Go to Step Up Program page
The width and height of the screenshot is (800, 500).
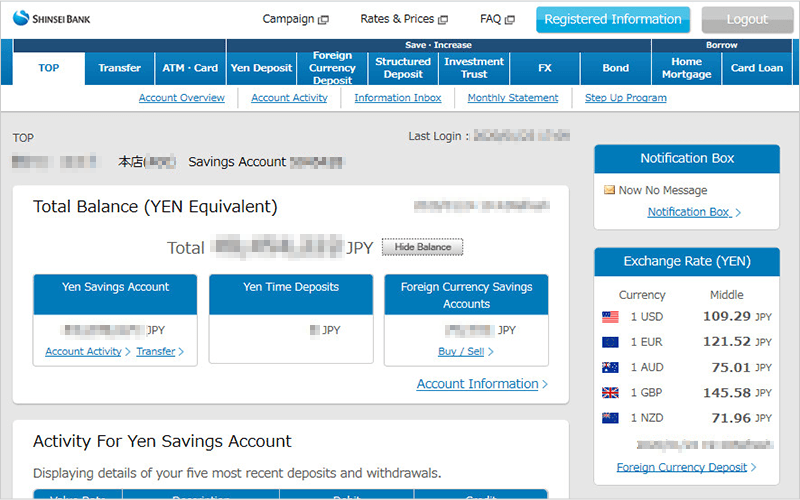(625, 98)
